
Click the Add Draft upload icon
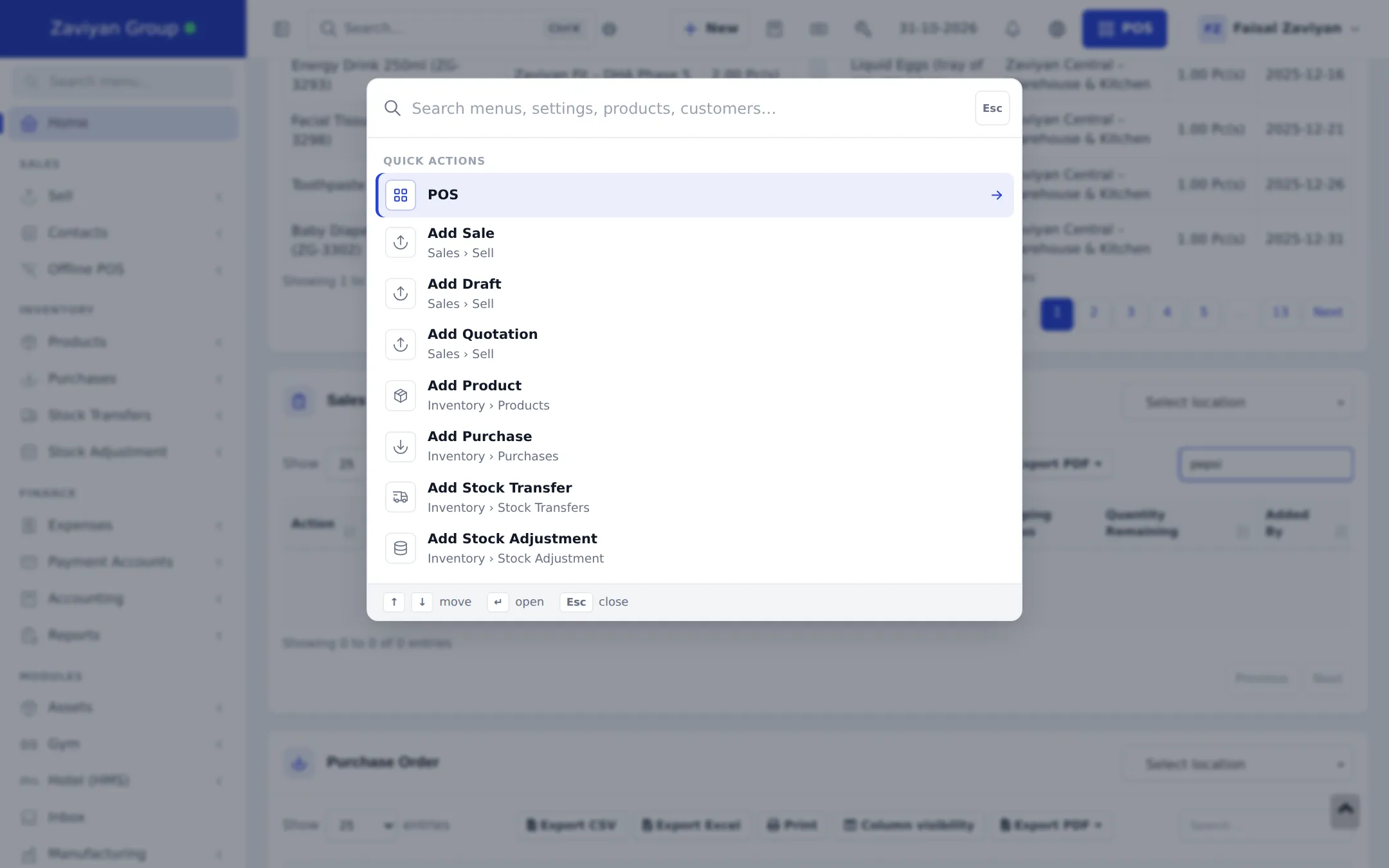click(401, 293)
